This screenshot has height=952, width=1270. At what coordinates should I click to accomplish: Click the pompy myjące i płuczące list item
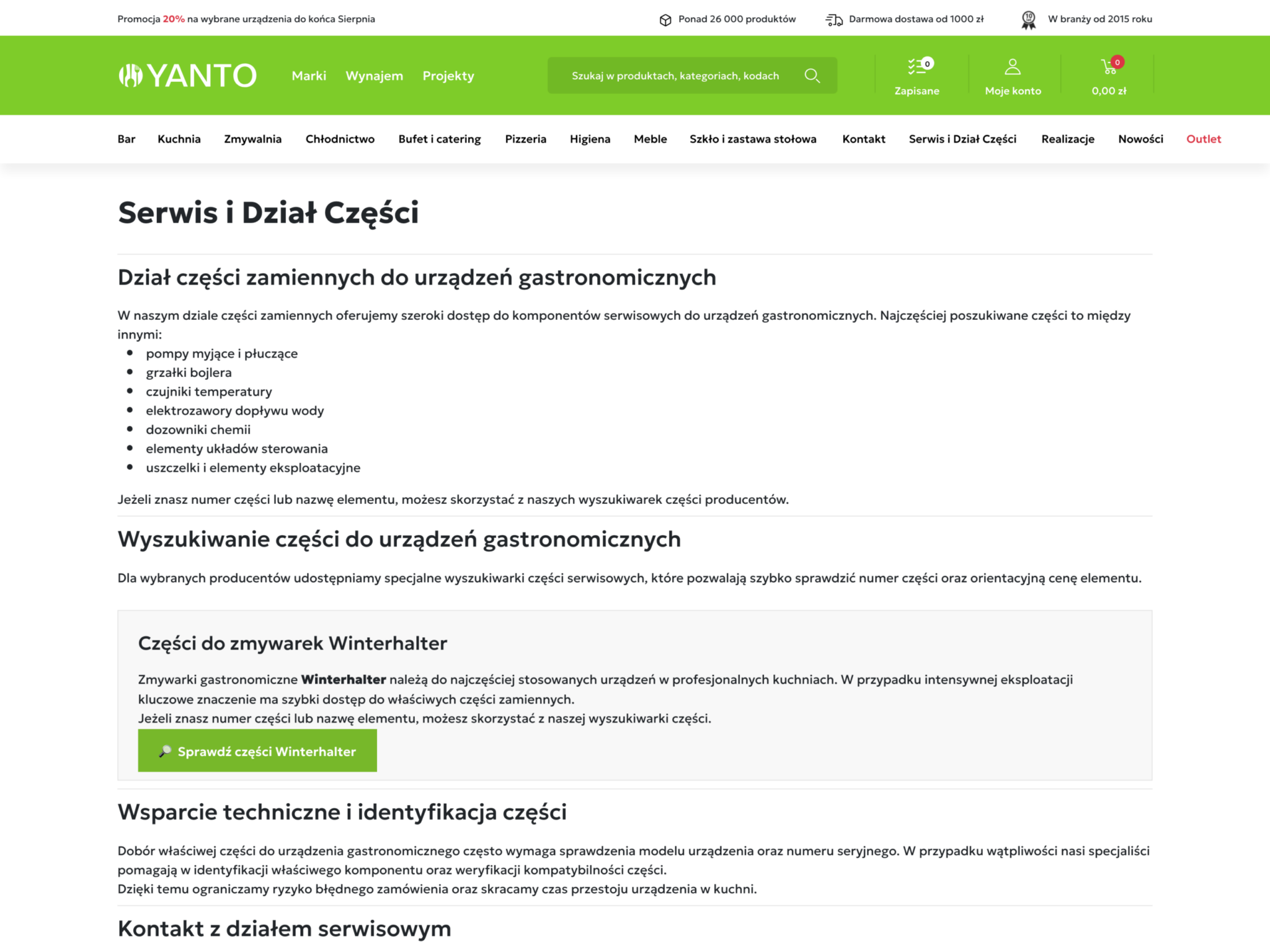222,353
